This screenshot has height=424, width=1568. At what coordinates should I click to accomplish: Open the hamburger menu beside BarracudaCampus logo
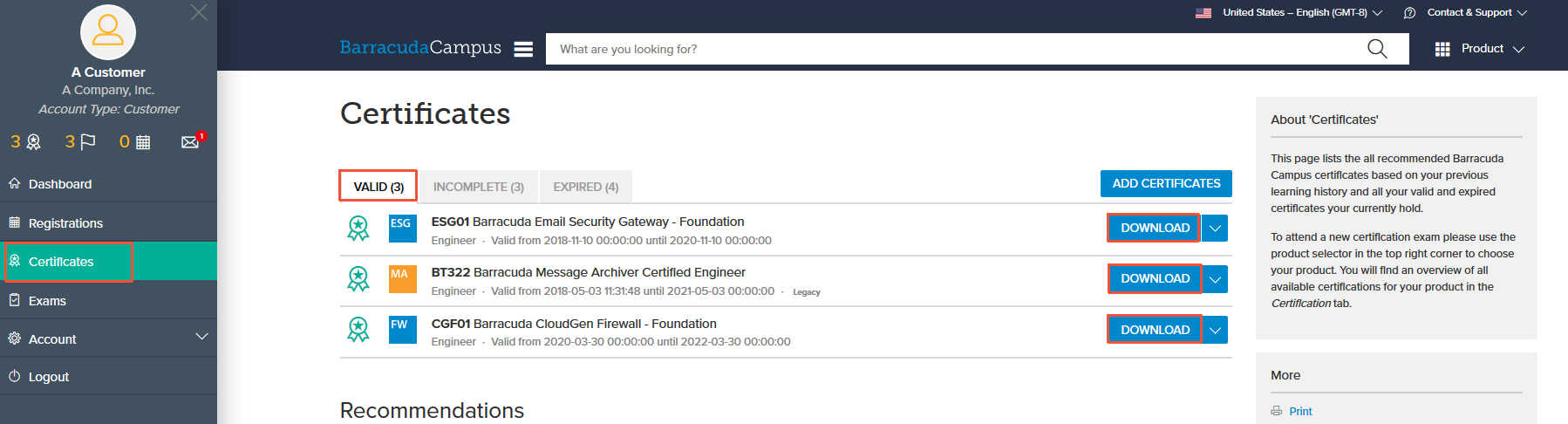point(523,49)
